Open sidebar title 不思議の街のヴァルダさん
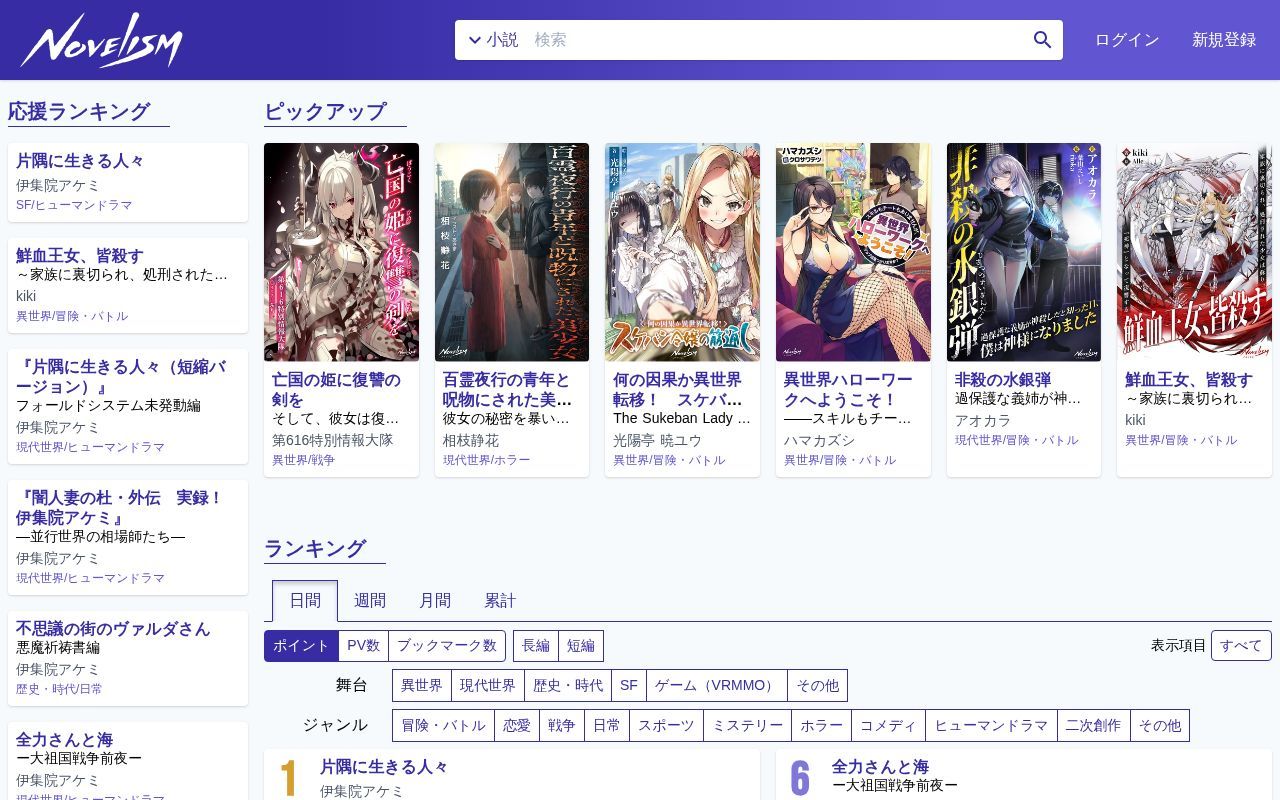The width and height of the screenshot is (1280, 800). (113, 629)
